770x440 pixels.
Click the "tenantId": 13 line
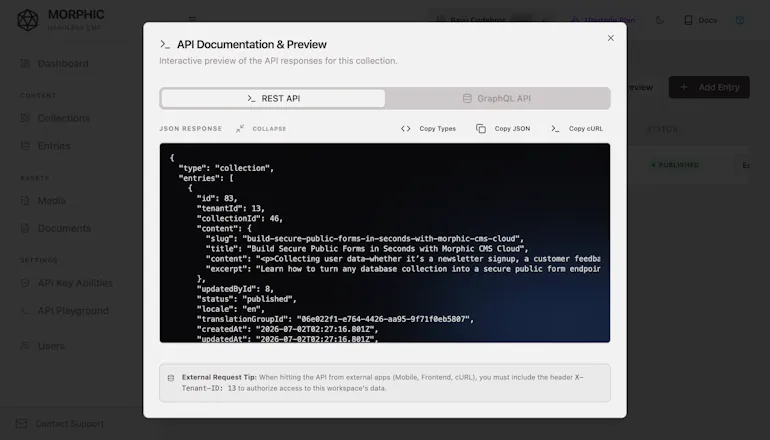tap(231, 208)
